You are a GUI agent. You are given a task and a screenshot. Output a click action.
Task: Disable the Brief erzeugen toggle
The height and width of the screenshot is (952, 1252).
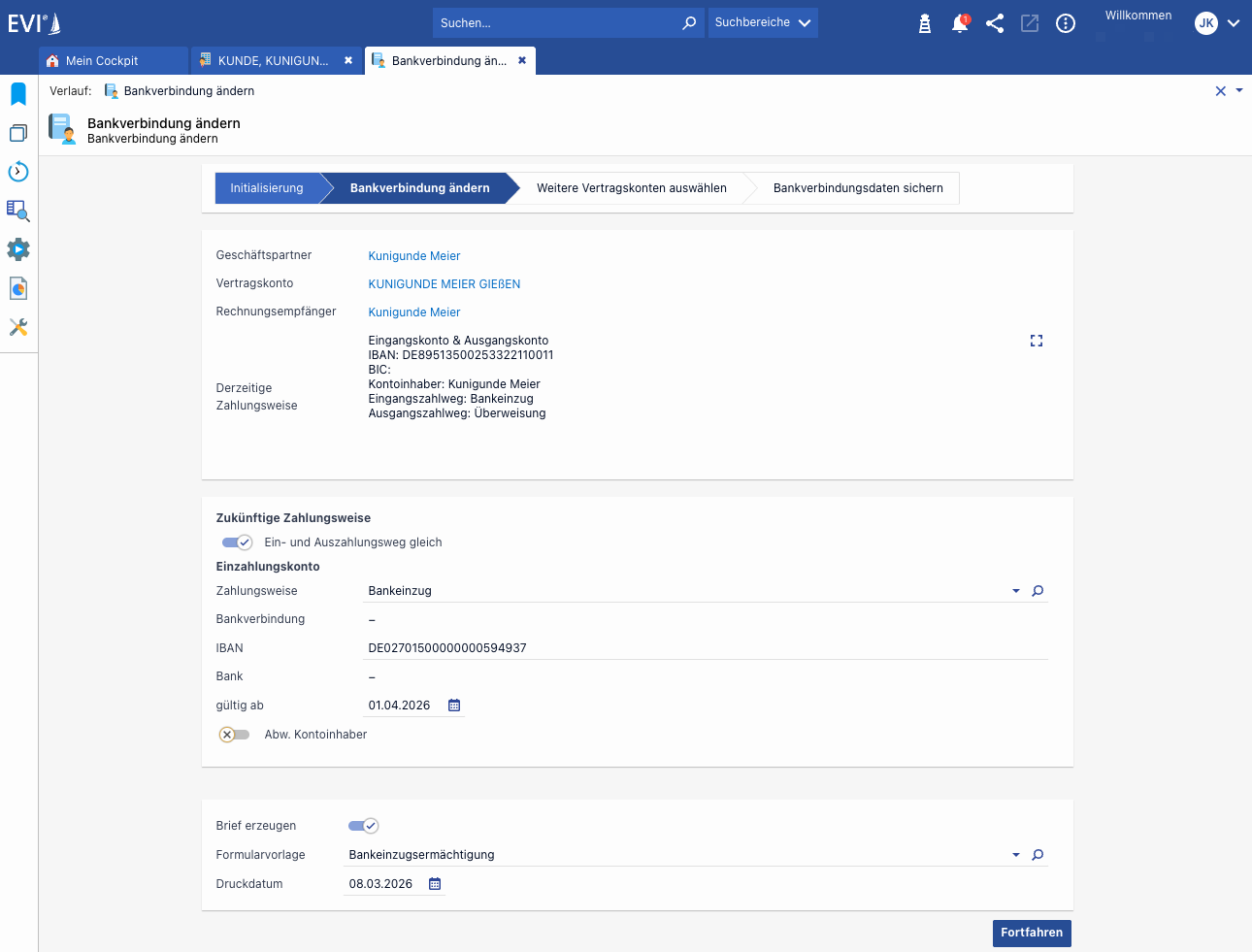[363, 826]
